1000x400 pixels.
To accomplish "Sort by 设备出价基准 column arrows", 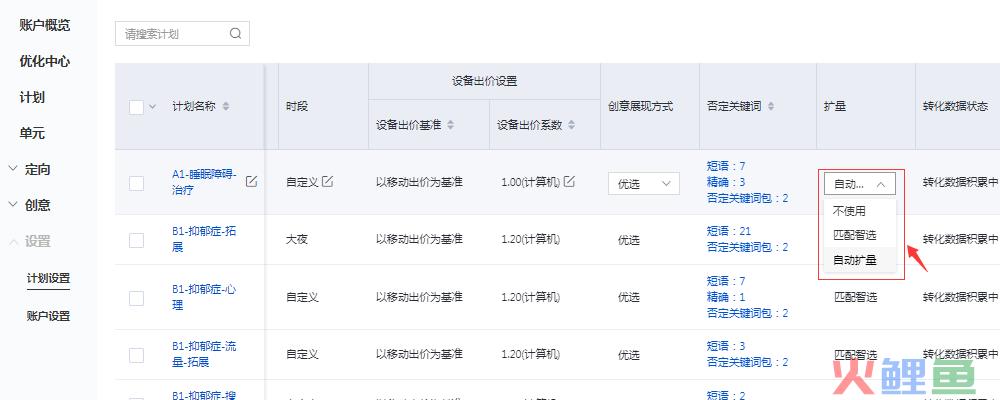I will pyautogui.click(x=451, y=125).
